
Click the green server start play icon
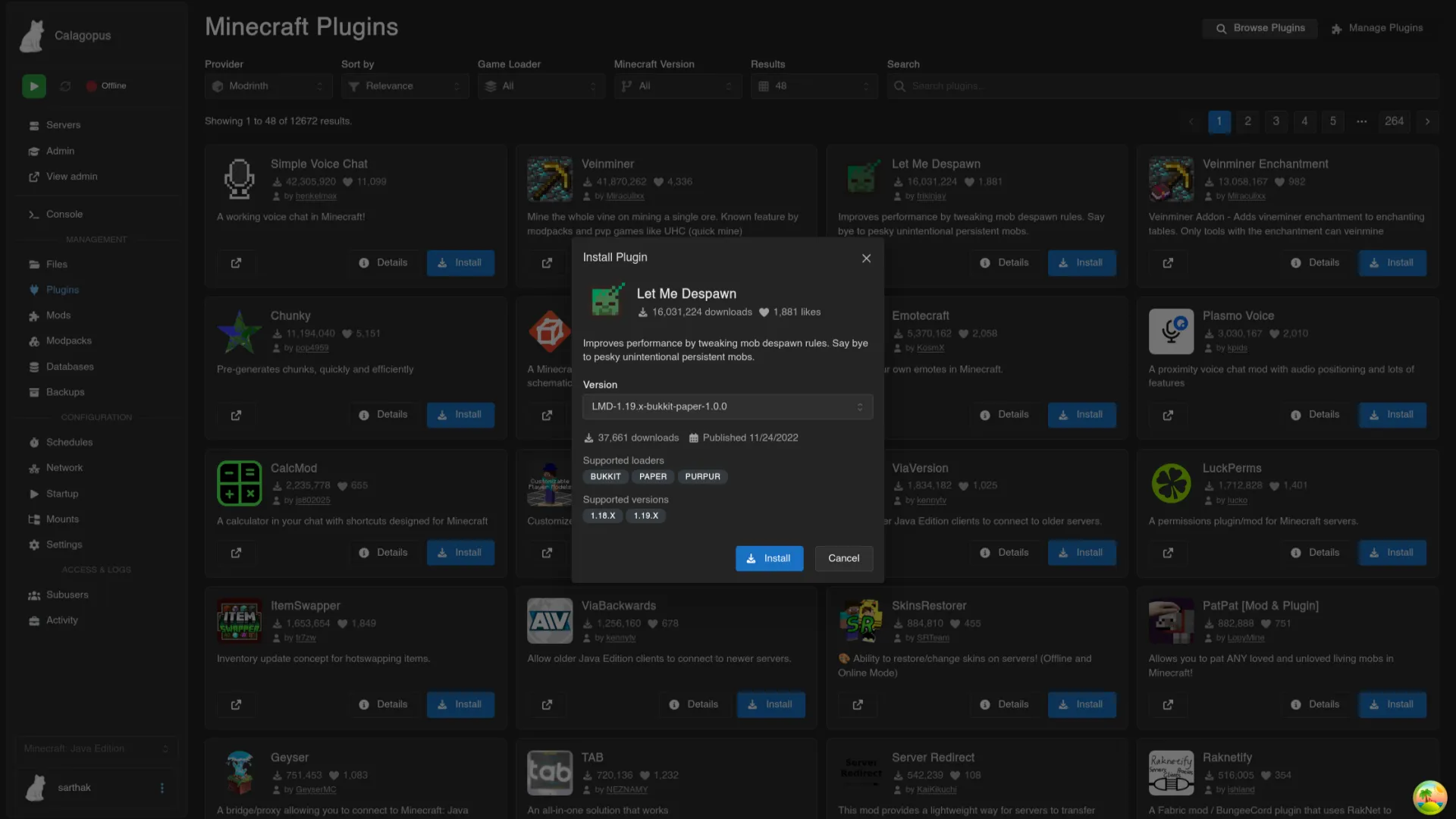click(33, 86)
